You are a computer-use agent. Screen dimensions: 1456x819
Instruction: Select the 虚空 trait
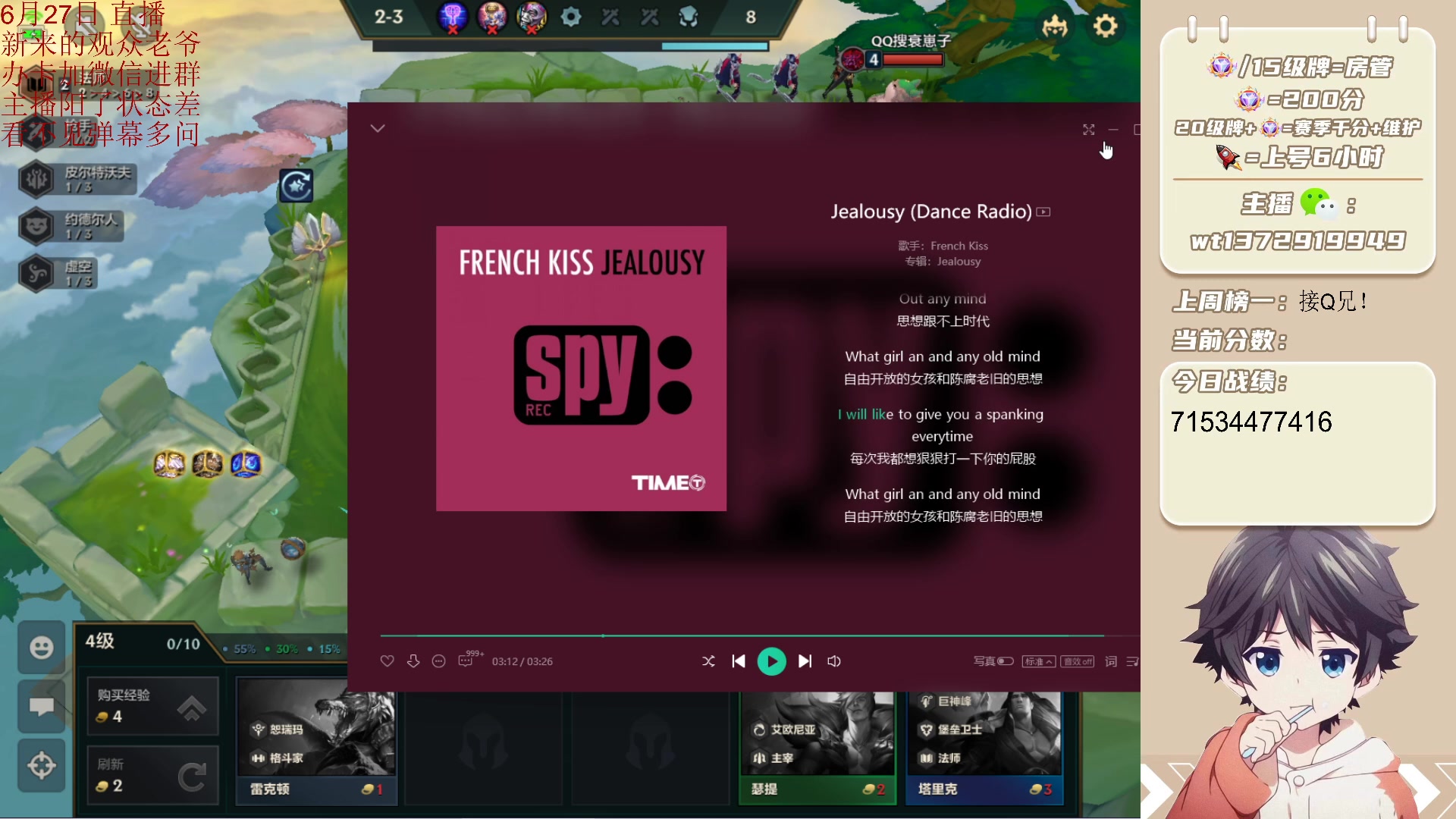tap(58, 273)
